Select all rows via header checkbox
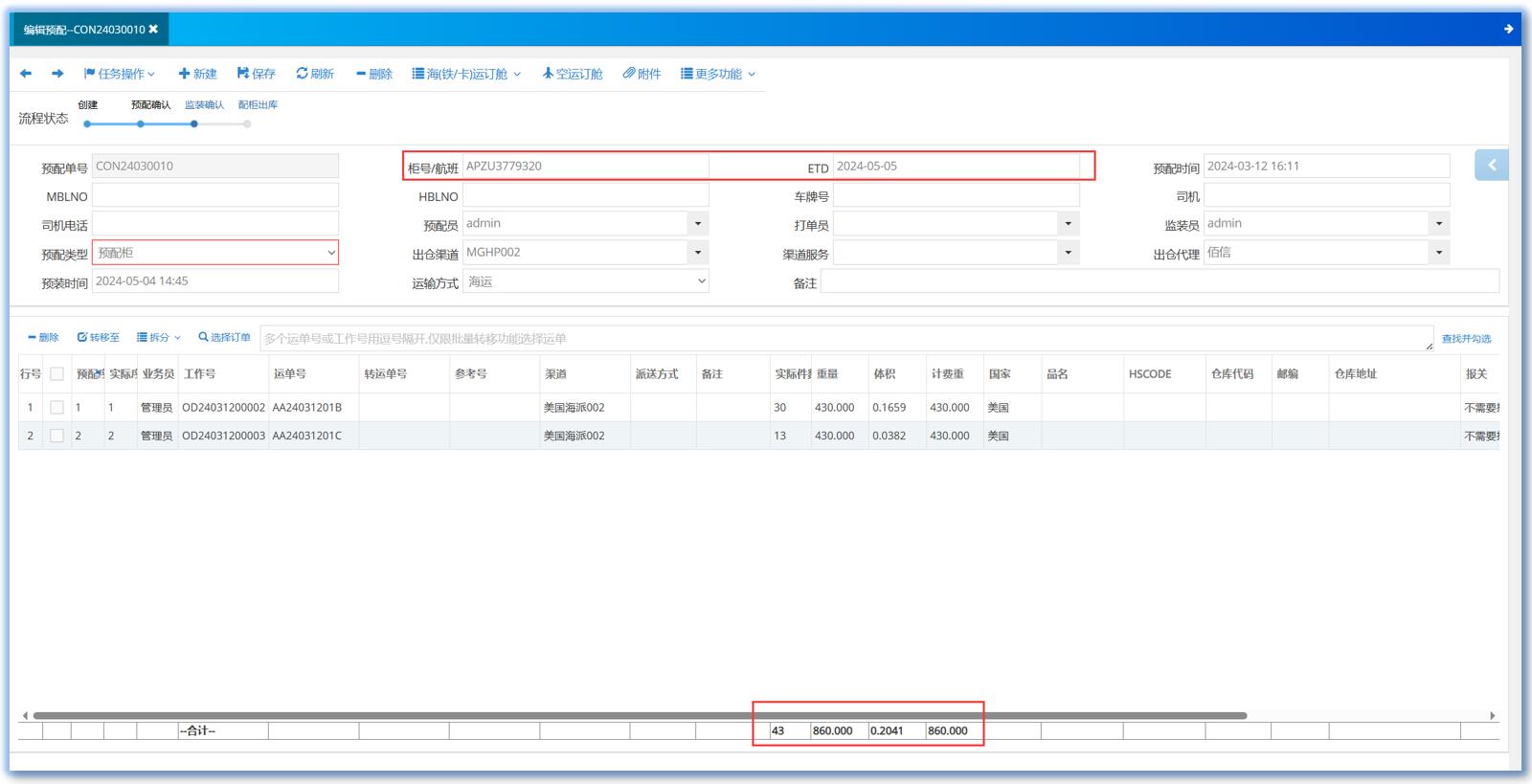Image resolution: width=1532 pixels, height=784 pixels. (x=56, y=374)
